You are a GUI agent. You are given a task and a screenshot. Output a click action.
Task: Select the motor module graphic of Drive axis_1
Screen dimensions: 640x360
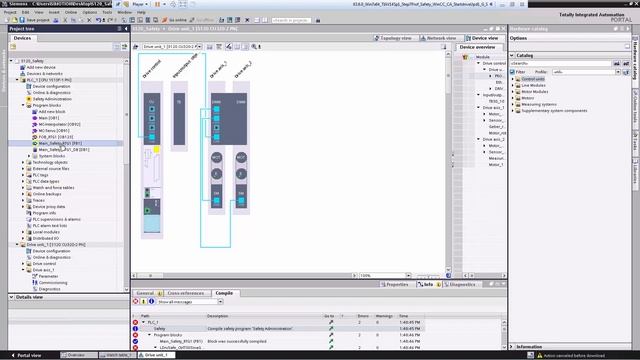point(229,118)
